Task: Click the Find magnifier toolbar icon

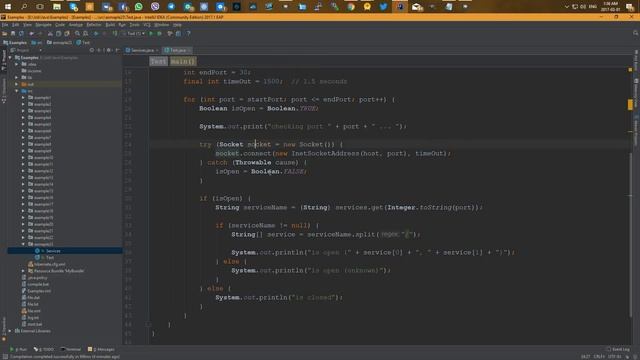Action: point(77,33)
